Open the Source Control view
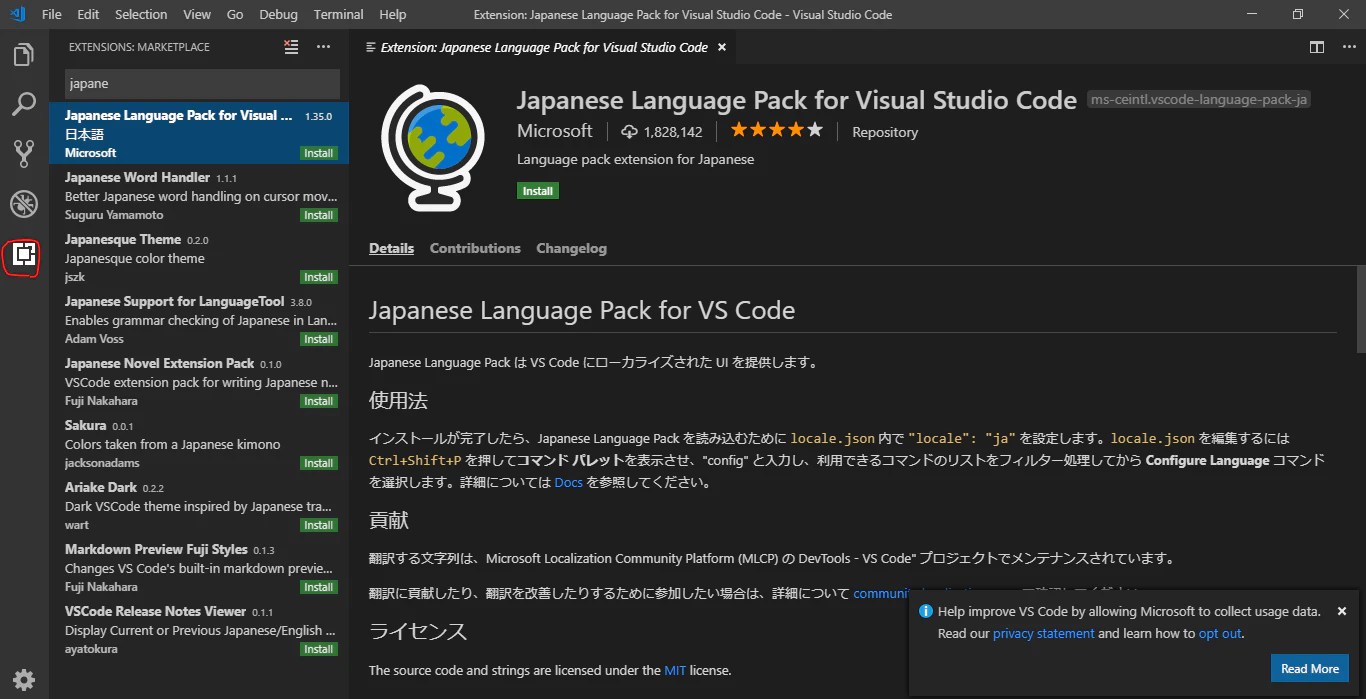The height and width of the screenshot is (699, 1366). [24, 153]
